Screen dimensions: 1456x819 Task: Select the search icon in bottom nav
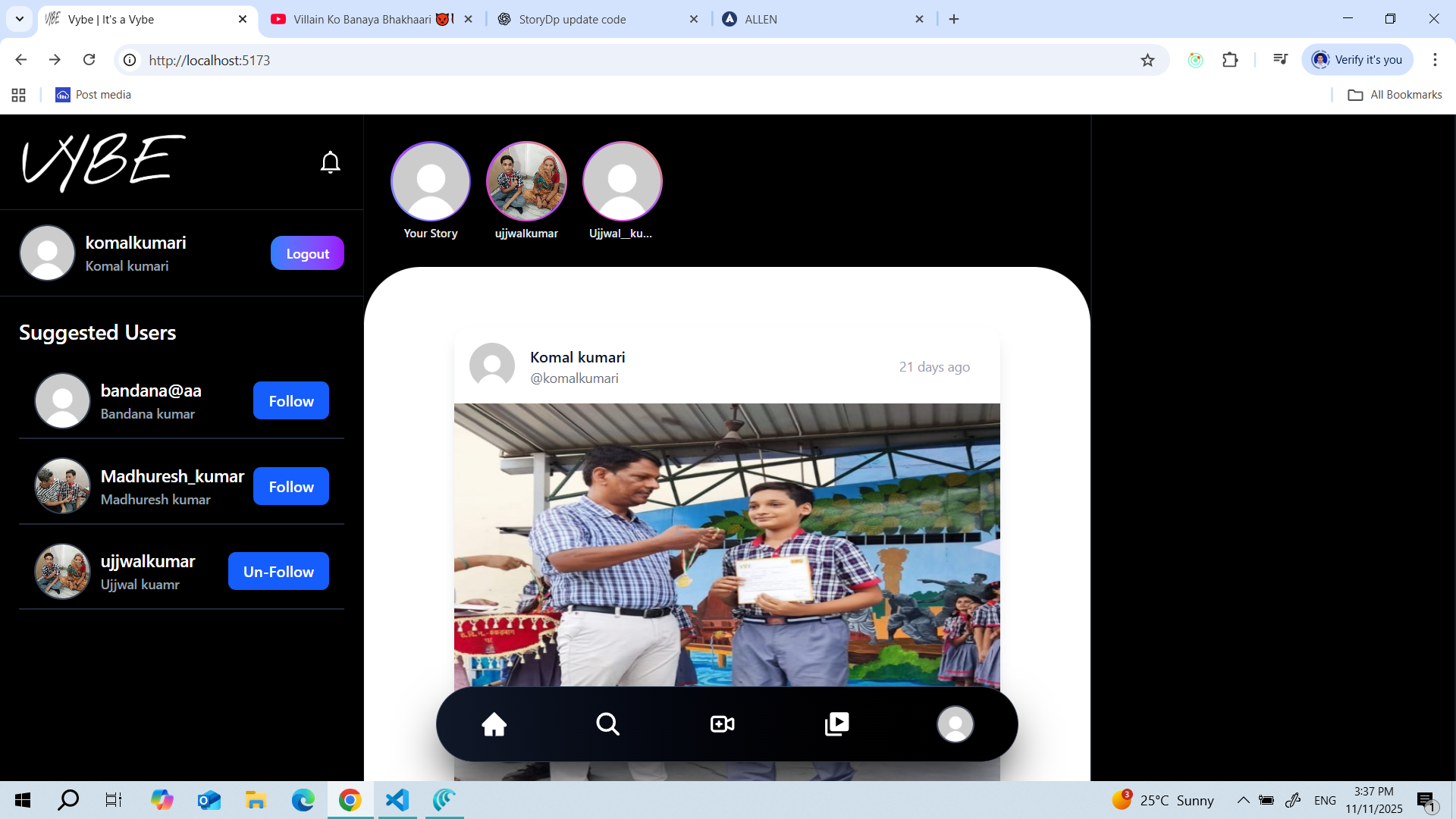(608, 723)
